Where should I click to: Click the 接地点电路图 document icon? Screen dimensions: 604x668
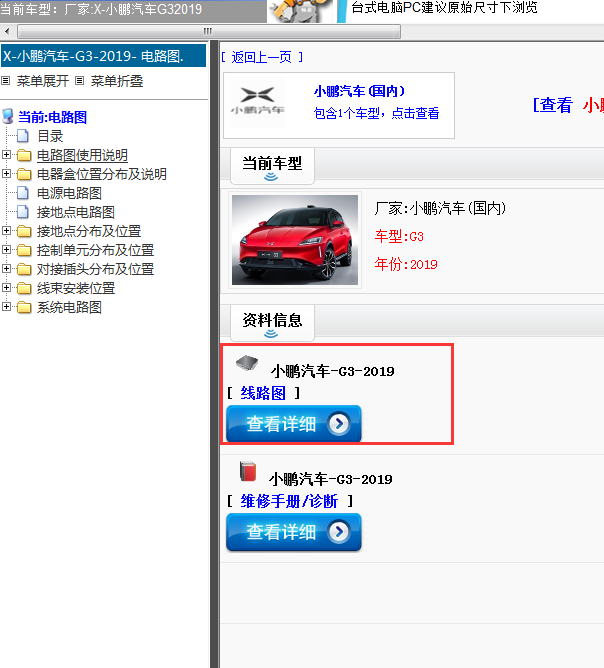click(x=23, y=212)
